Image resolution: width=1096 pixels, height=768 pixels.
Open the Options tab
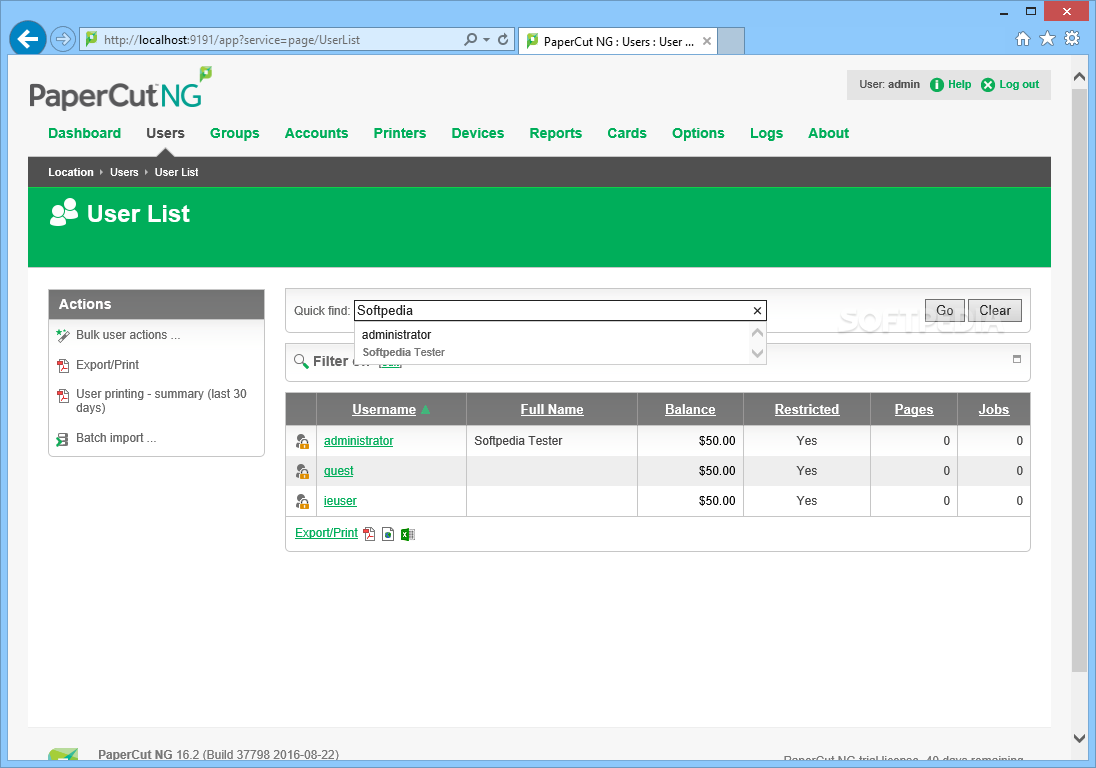coord(698,133)
